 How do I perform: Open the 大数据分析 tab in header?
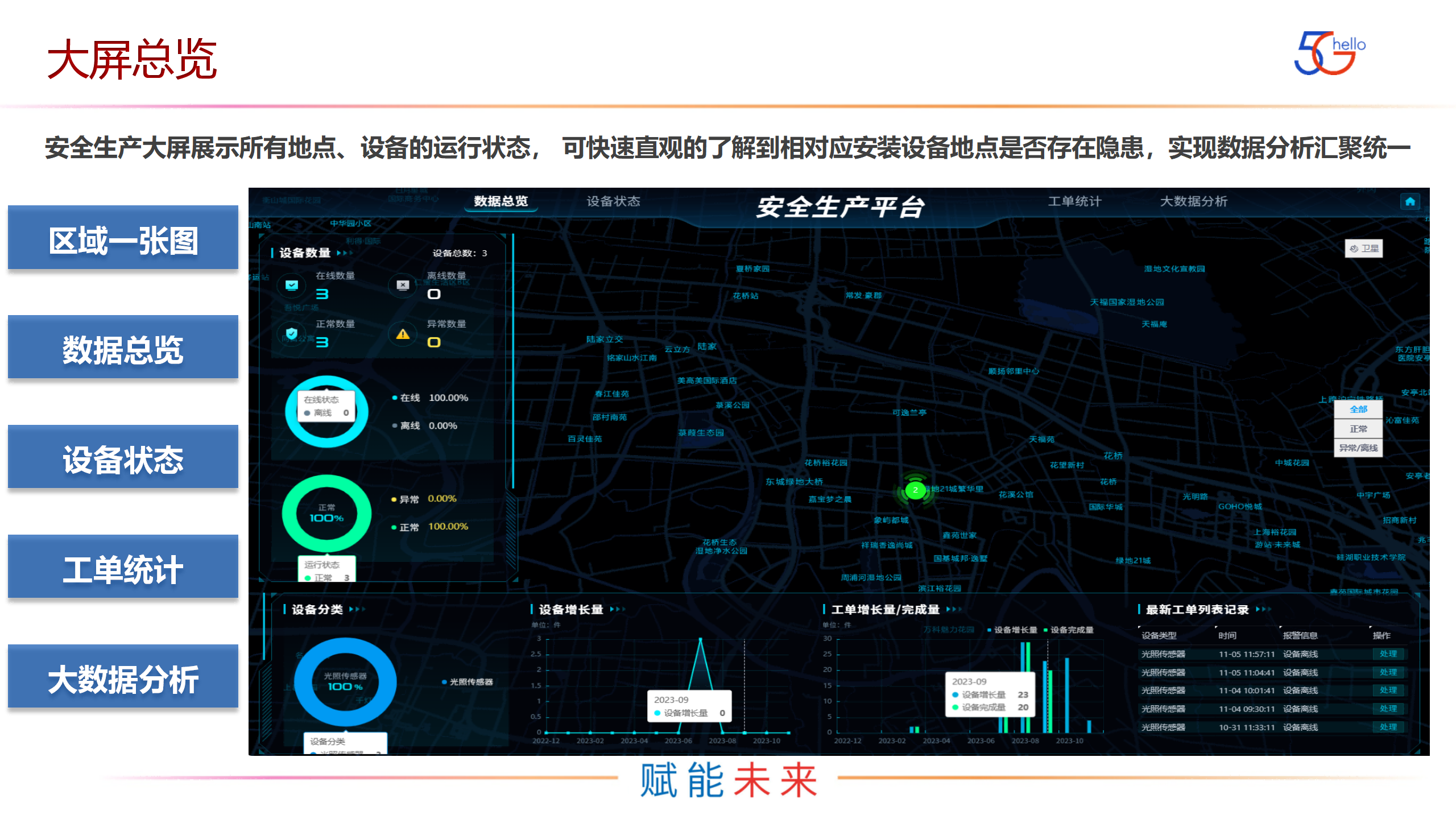tap(1193, 201)
